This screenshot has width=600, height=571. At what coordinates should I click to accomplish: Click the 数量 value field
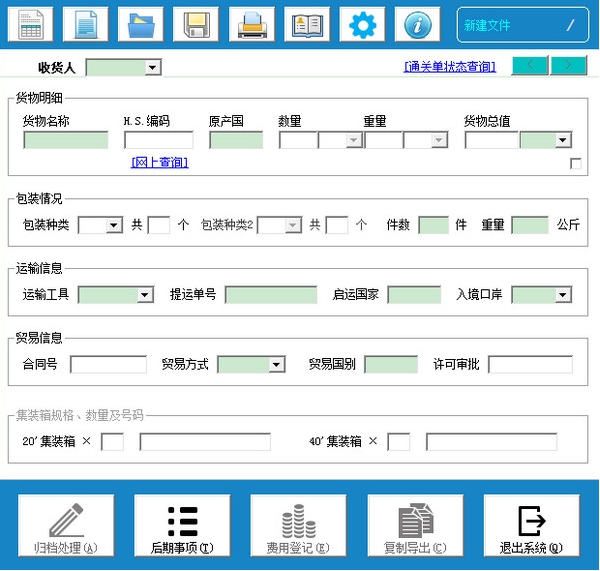tap(298, 140)
